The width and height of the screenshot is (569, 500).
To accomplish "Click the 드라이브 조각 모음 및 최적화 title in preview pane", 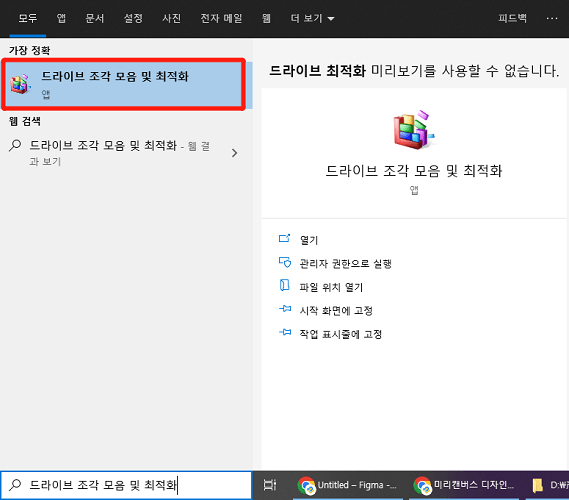I will 414,171.
